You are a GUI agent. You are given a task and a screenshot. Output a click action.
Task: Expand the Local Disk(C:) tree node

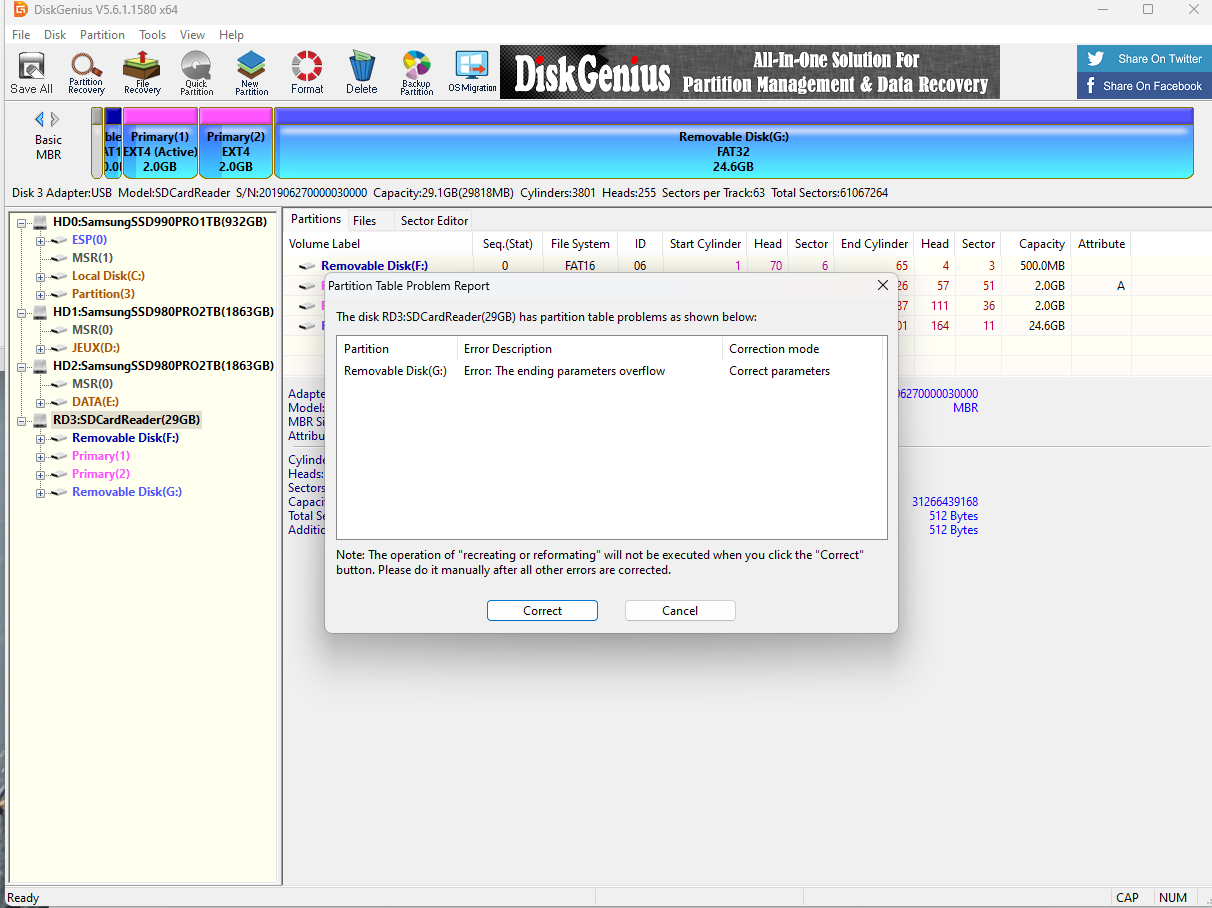pos(41,276)
